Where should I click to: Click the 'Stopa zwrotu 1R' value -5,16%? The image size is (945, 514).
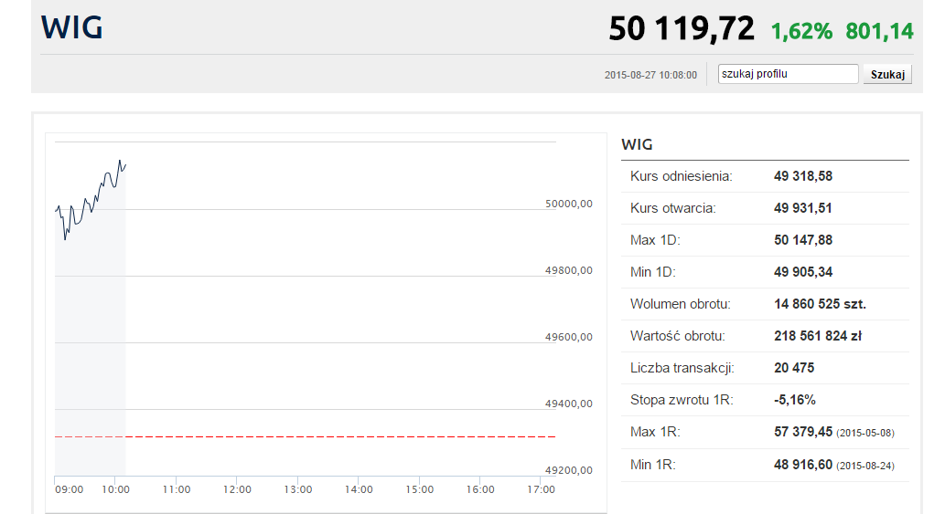794,400
